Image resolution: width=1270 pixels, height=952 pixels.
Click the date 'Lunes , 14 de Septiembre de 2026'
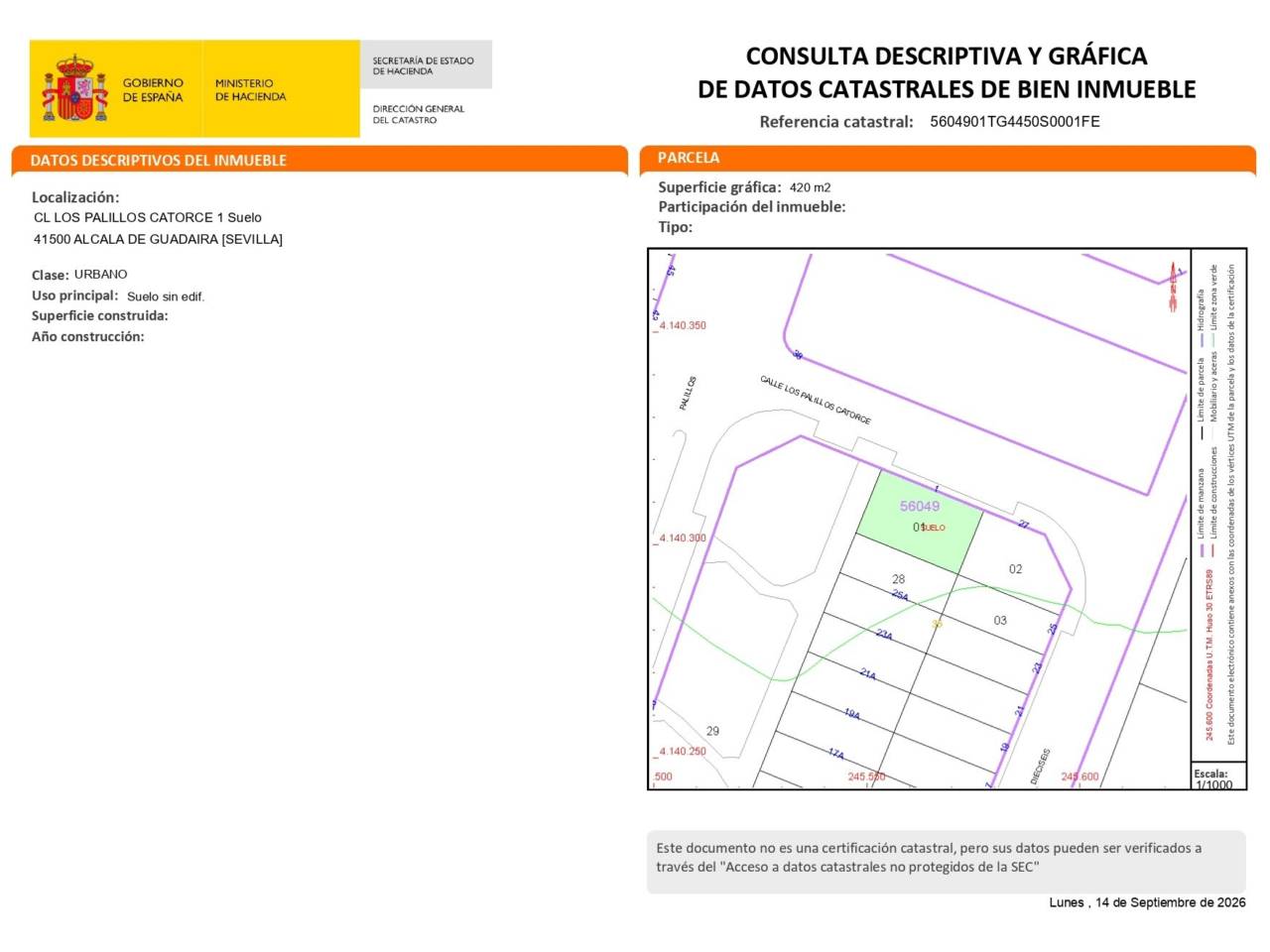(1148, 902)
